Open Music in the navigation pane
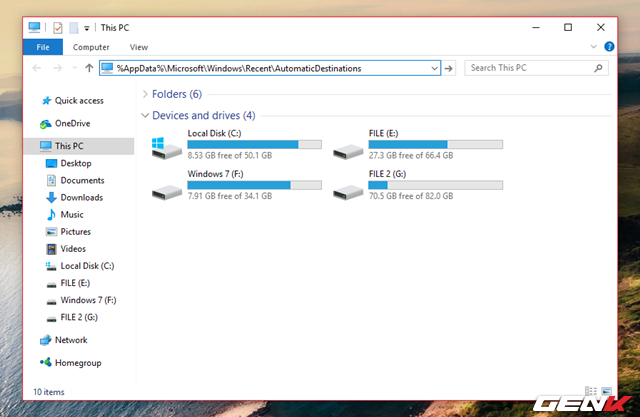 tap(65, 215)
